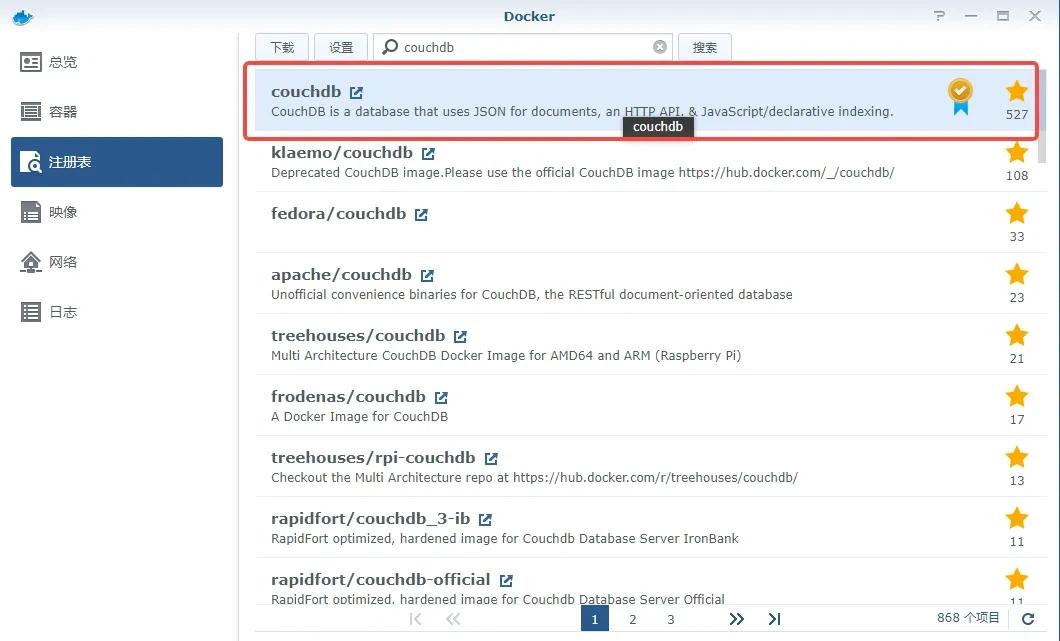Click the star icon for fedora/couchdb
The width and height of the screenshot is (1060, 641).
[x=1017, y=213]
